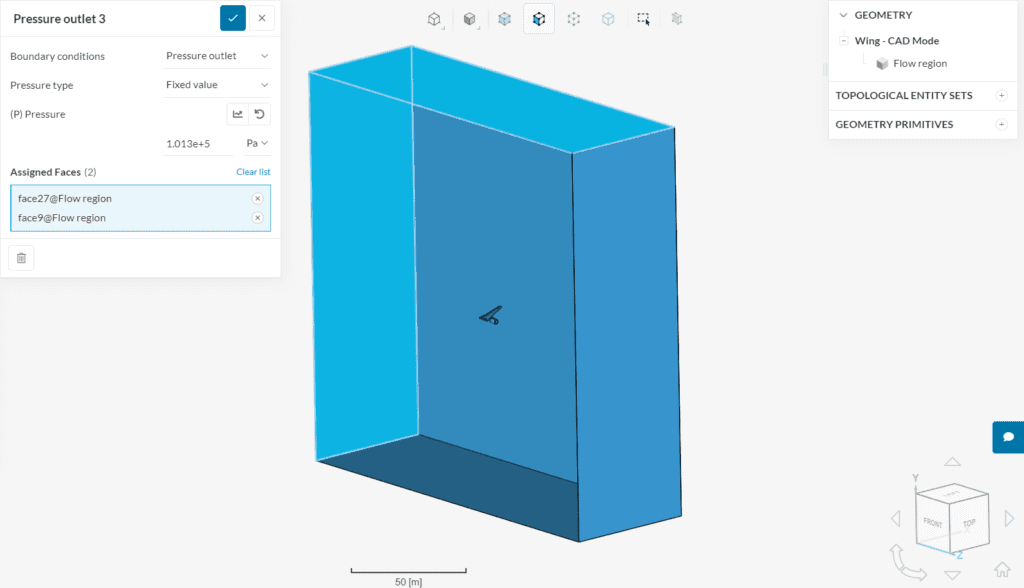Image resolution: width=1024 pixels, height=588 pixels.
Task: Click the Clear list link
Action: pyautogui.click(x=252, y=172)
